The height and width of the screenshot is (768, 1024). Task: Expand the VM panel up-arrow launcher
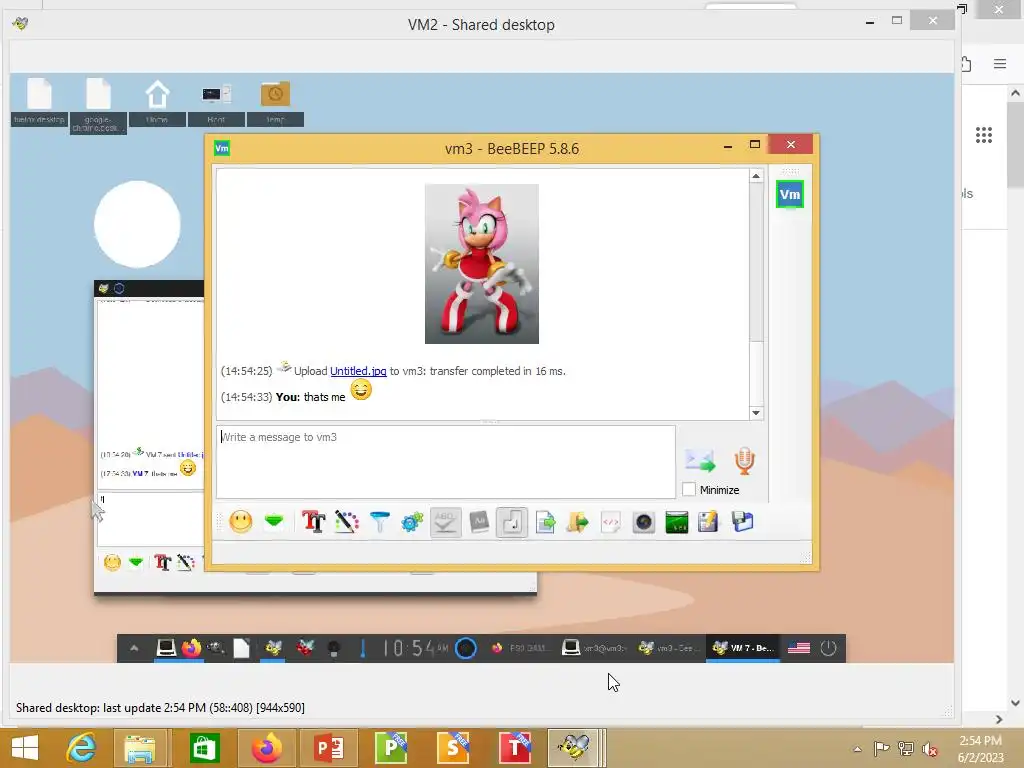pyautogui.click(x=134, y=648)
